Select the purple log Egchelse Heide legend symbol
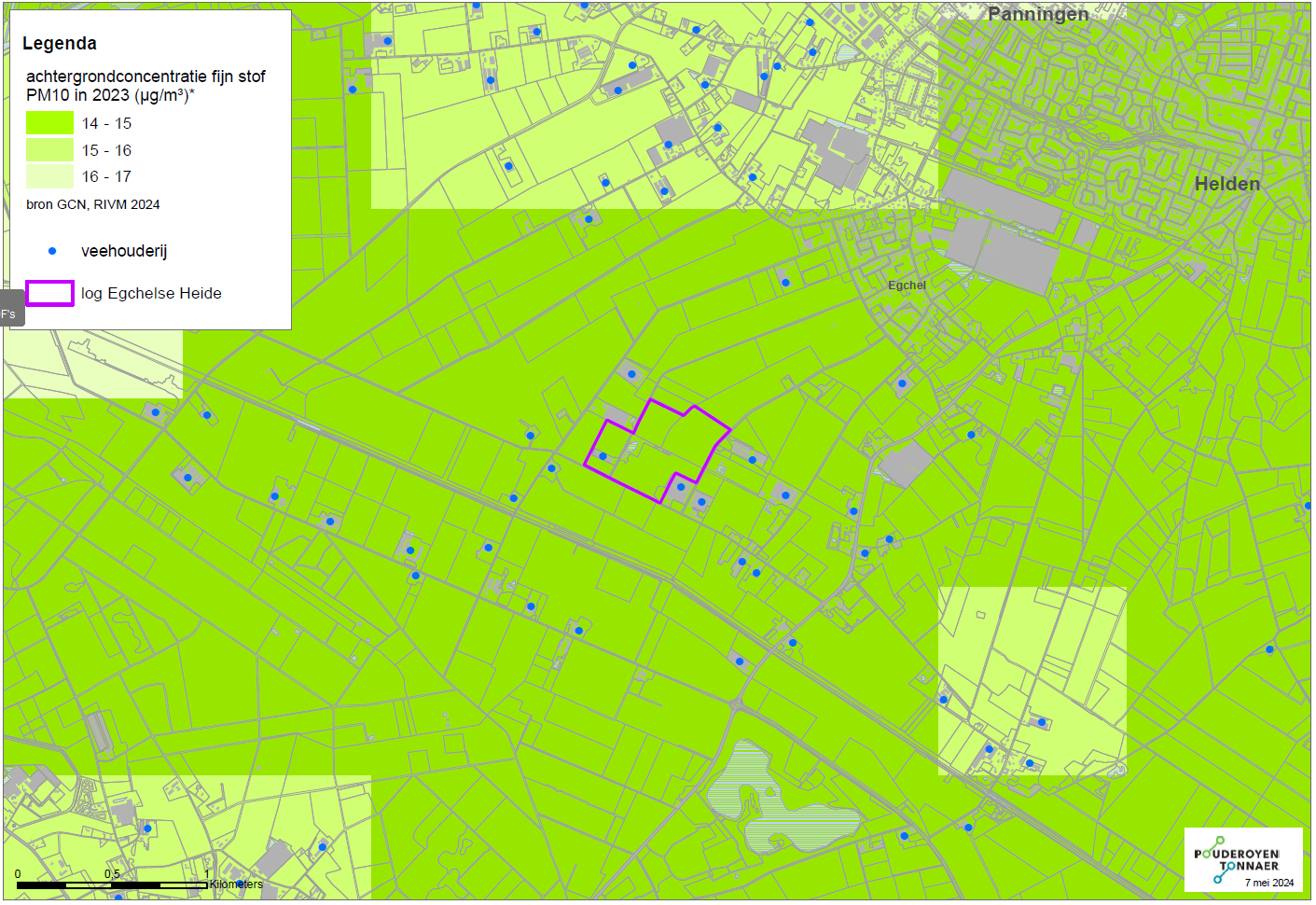 click(x=49, y=293)
